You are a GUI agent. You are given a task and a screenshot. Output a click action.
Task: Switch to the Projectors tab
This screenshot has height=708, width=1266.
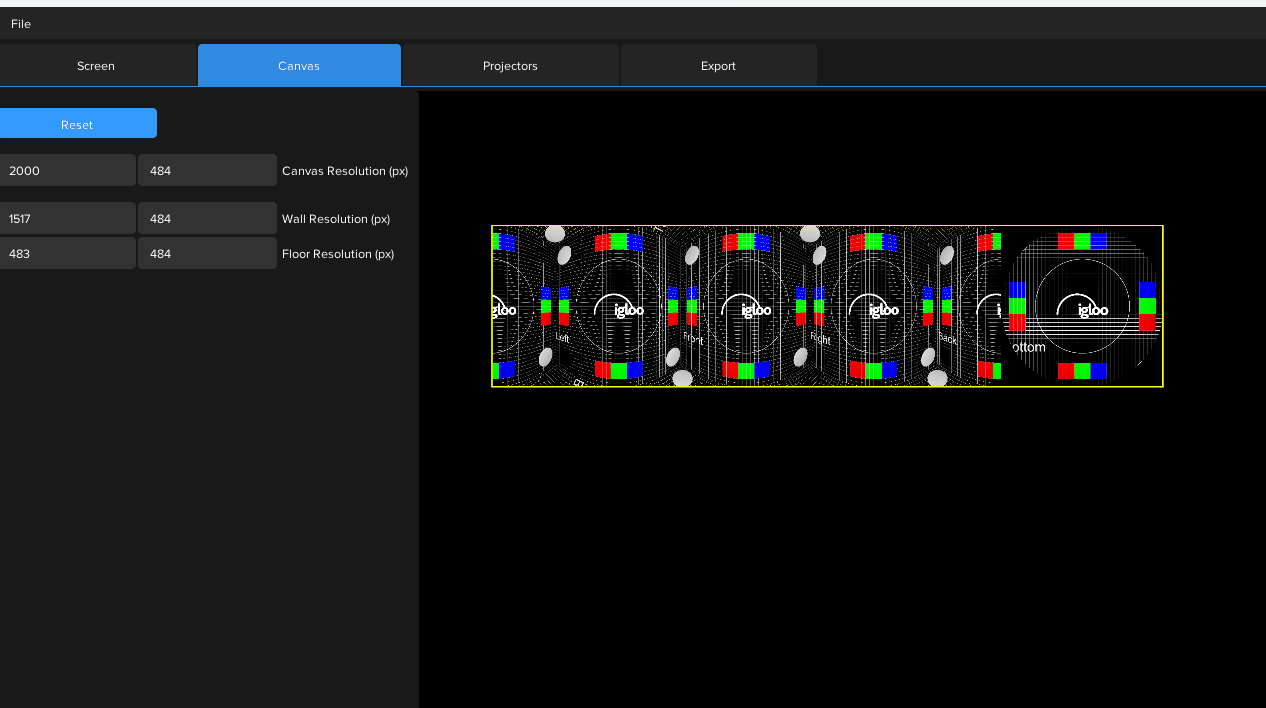click(x=510, y=65)
